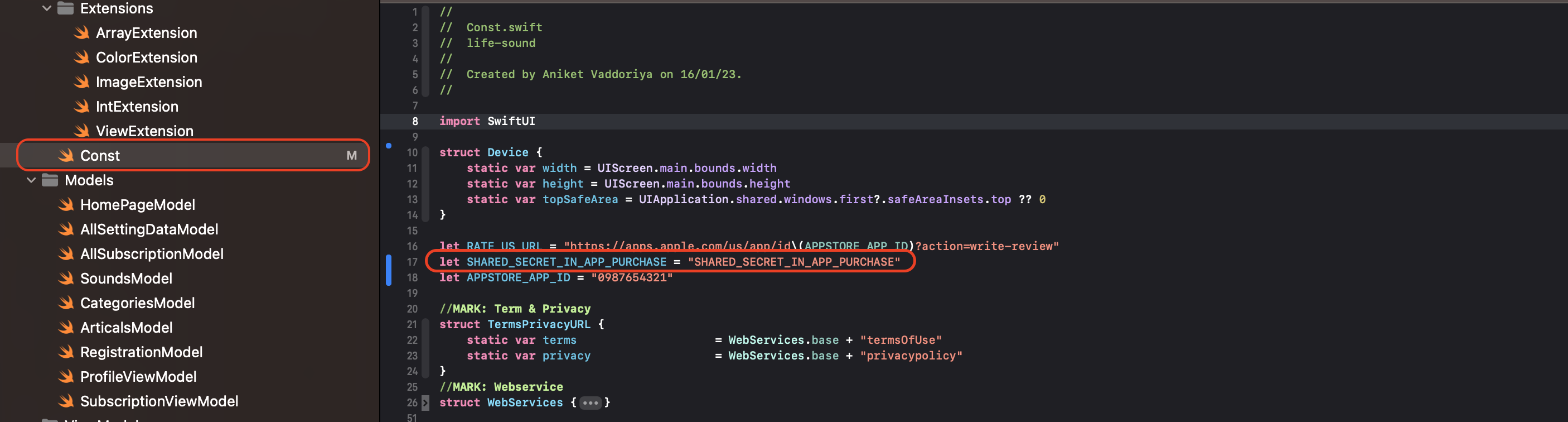This screenshot has width=1568, height=422.
Task: Click the M modified badge on Const
Action: [x=351, y=156]
